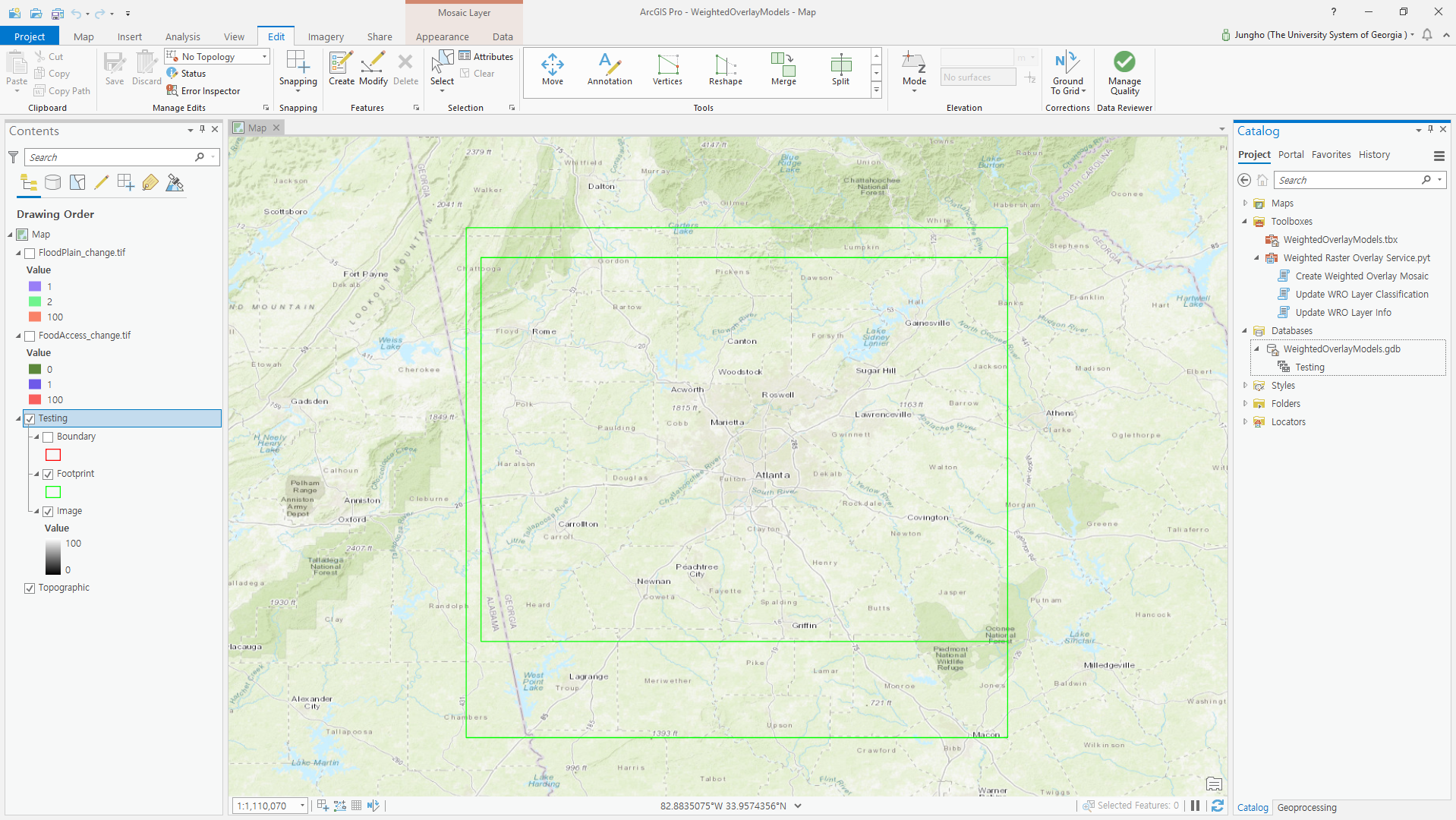Image resolution: width=1456 pixels, height=820 pixels.
Task: Close the Map view tab
Action: pos(276,128)
